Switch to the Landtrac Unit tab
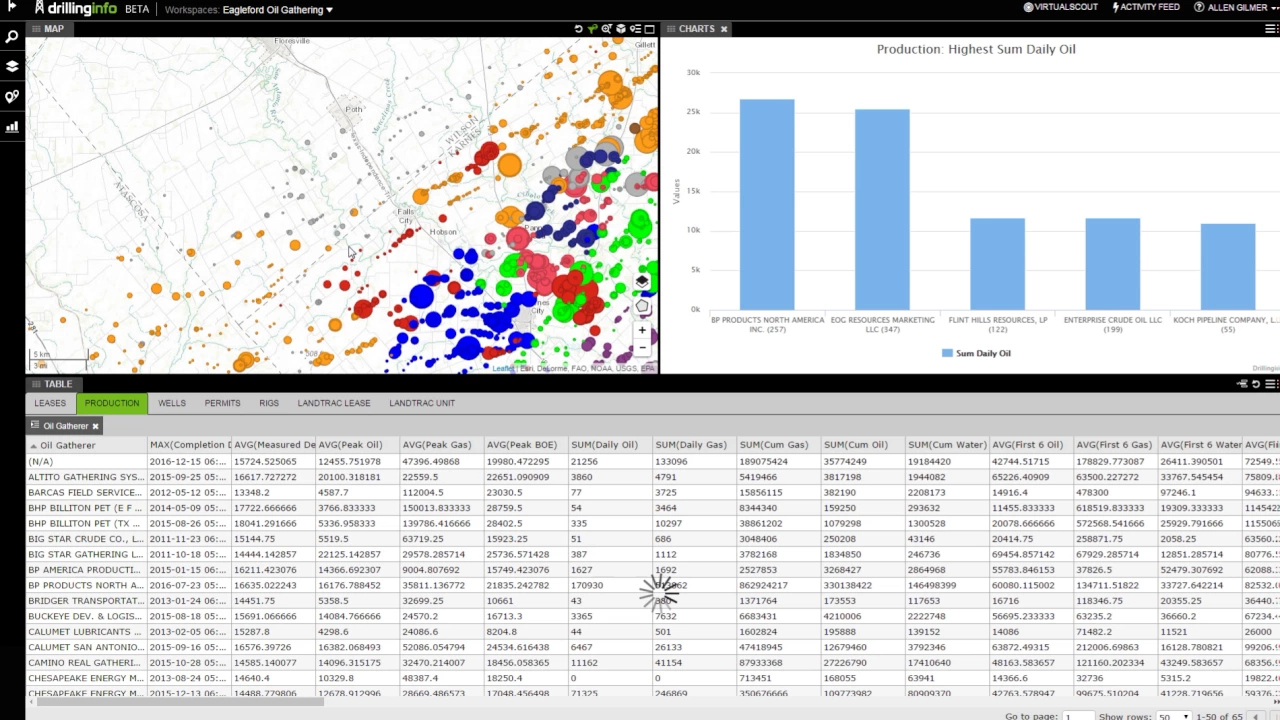 point(422,403)
